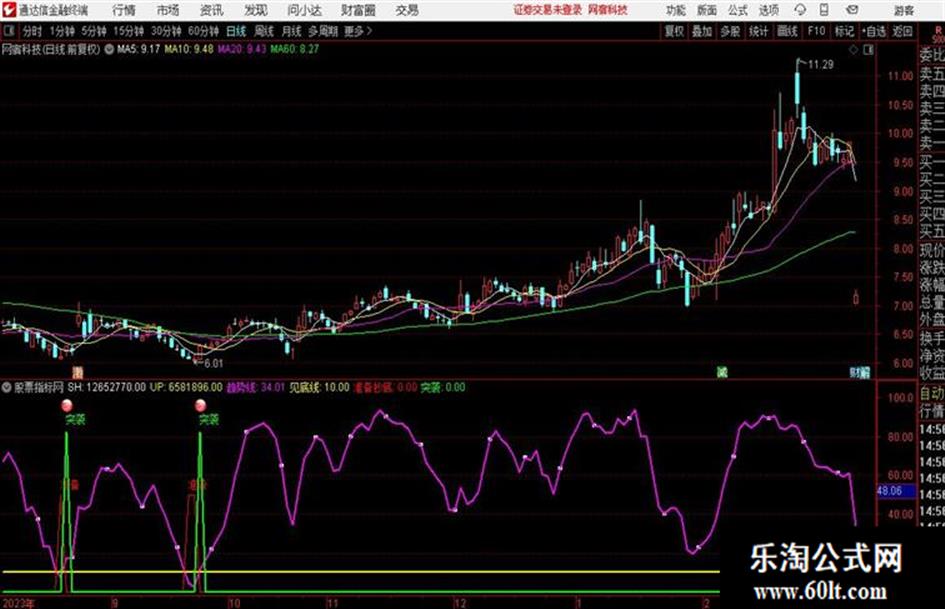Open the 功能 menu
Image resolution: width=945 pixels, height=609 pixels.
tap(676, 10)
